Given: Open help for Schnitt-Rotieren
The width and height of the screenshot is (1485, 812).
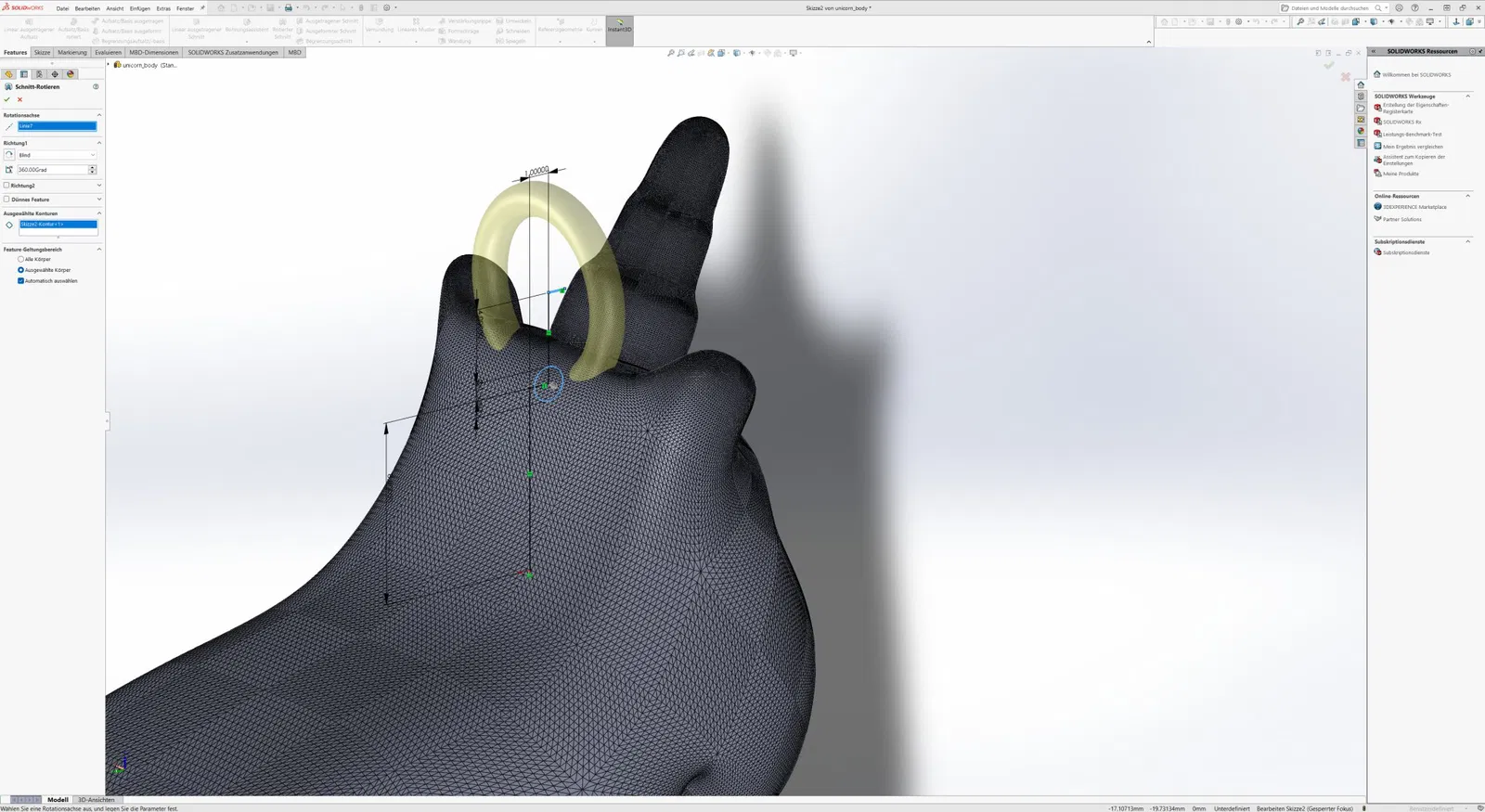Looking at the screenshot, I should coord(96,86).
